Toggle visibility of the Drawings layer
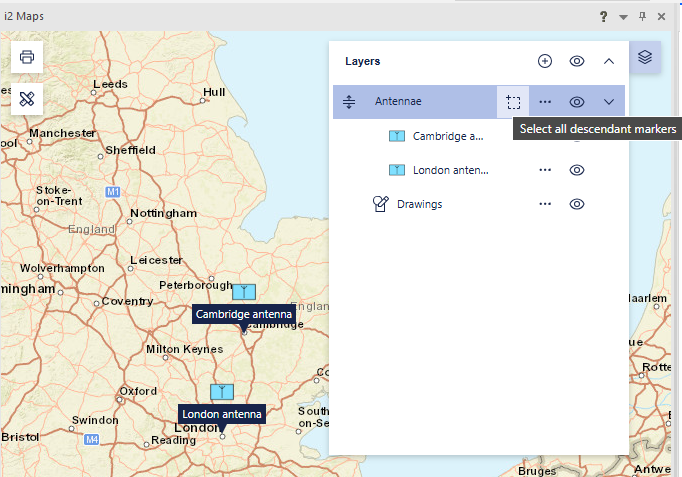This screenshot has height=477, width=682. [x=577, y=204]
